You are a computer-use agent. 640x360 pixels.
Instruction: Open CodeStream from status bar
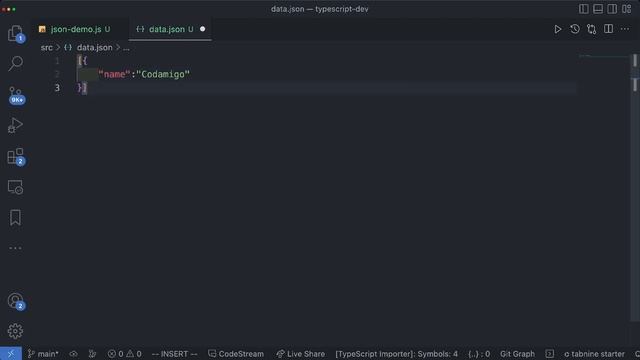pos(236,354)
